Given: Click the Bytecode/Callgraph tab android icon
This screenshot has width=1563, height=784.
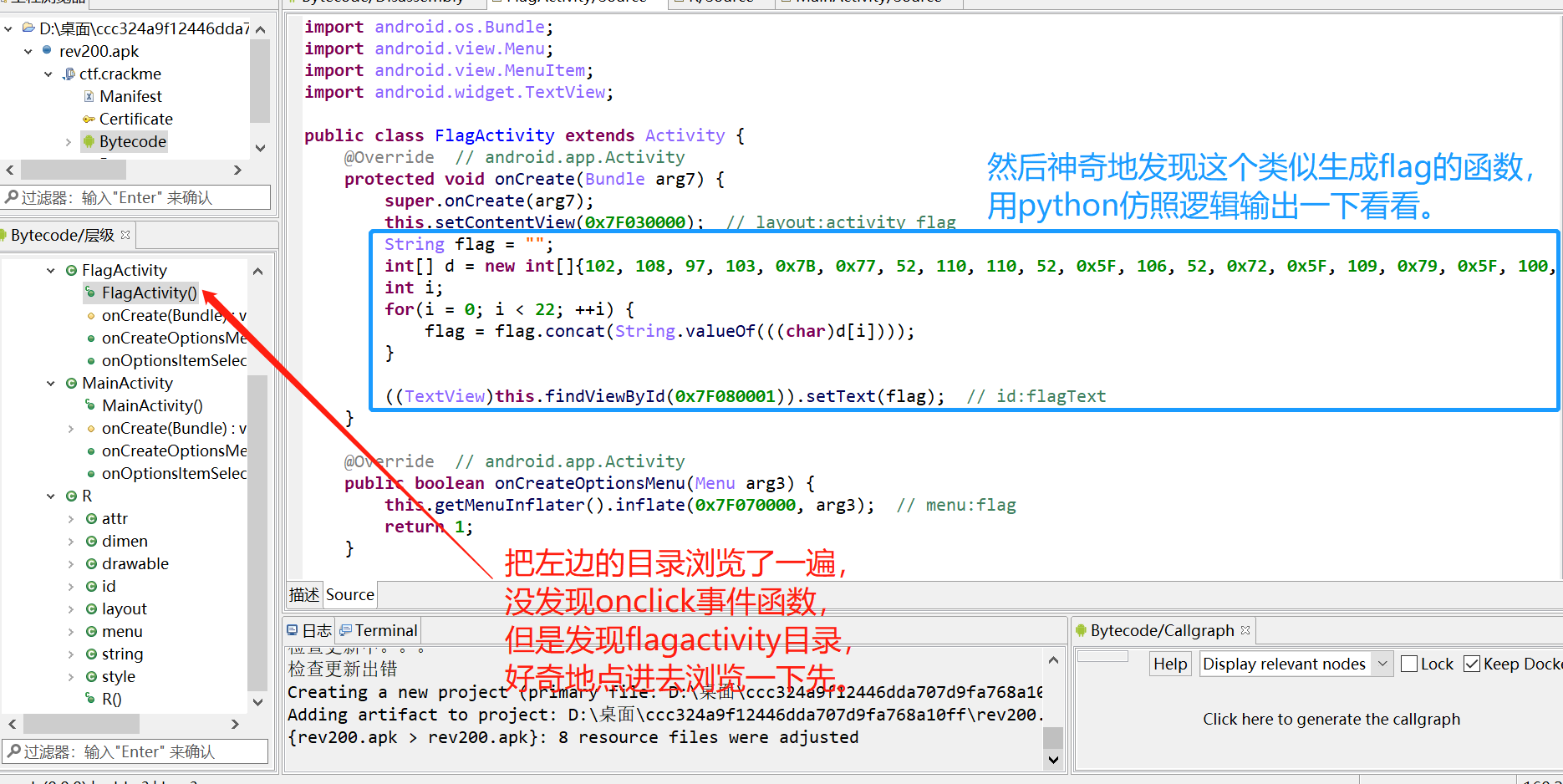Looking at the screenshot, I should pyautogui.click(x=1081, y=630).
